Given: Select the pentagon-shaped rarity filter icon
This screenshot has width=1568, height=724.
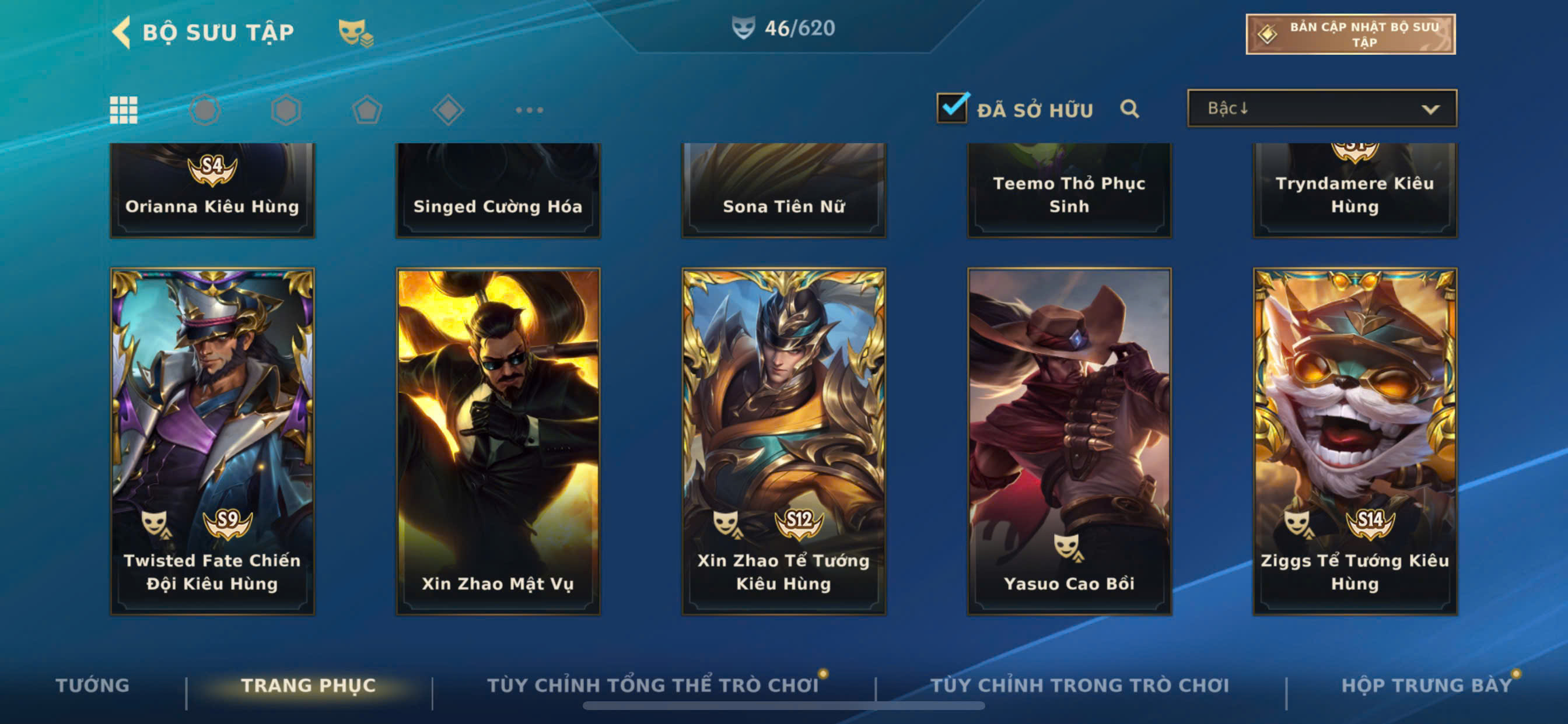Looking at the screenshot, I should (367, 110).
